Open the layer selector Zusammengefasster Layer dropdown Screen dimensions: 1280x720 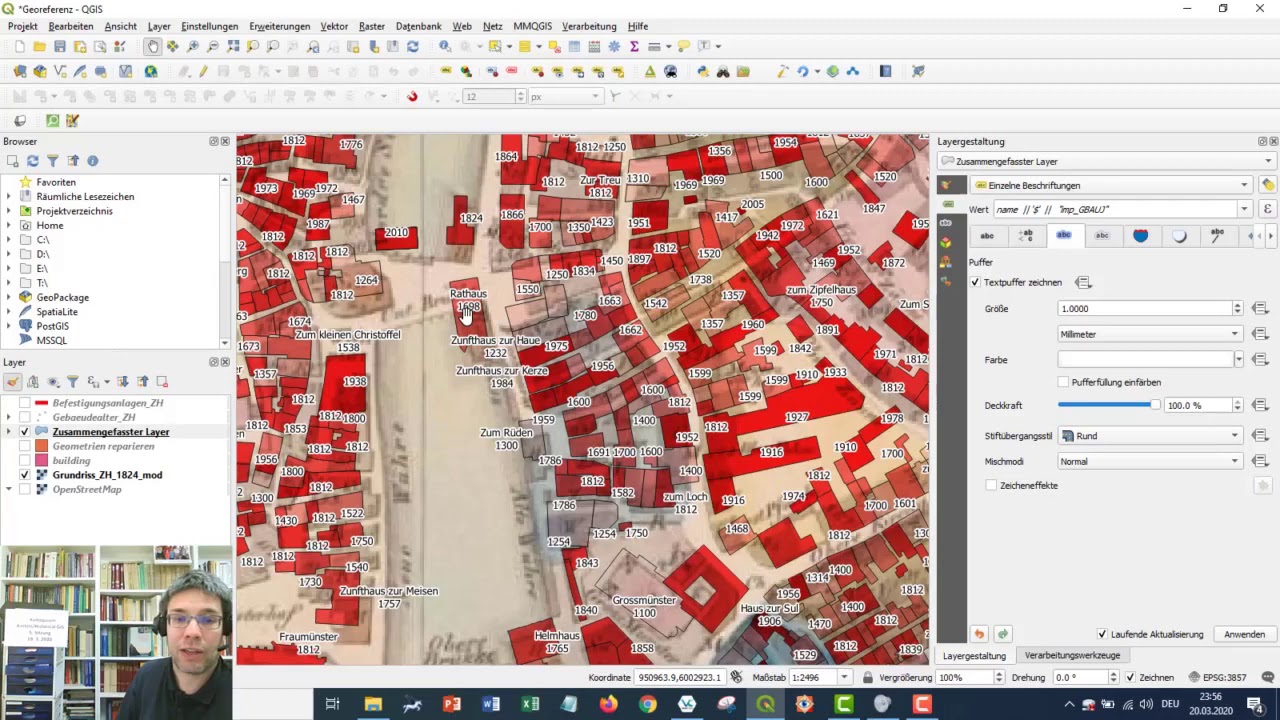(1107, 161)
